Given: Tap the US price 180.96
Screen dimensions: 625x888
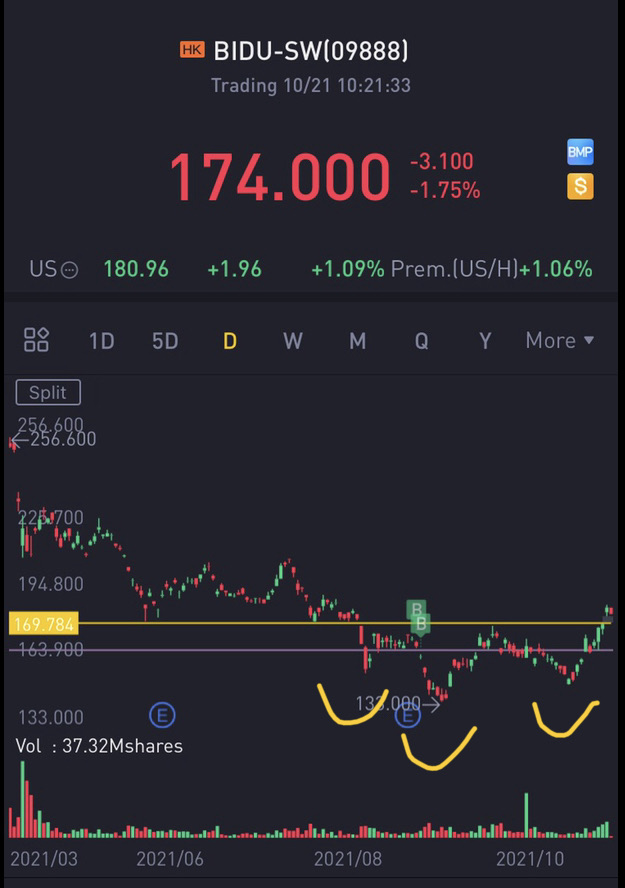Looking at the screenshot, I should coord(136,269).
